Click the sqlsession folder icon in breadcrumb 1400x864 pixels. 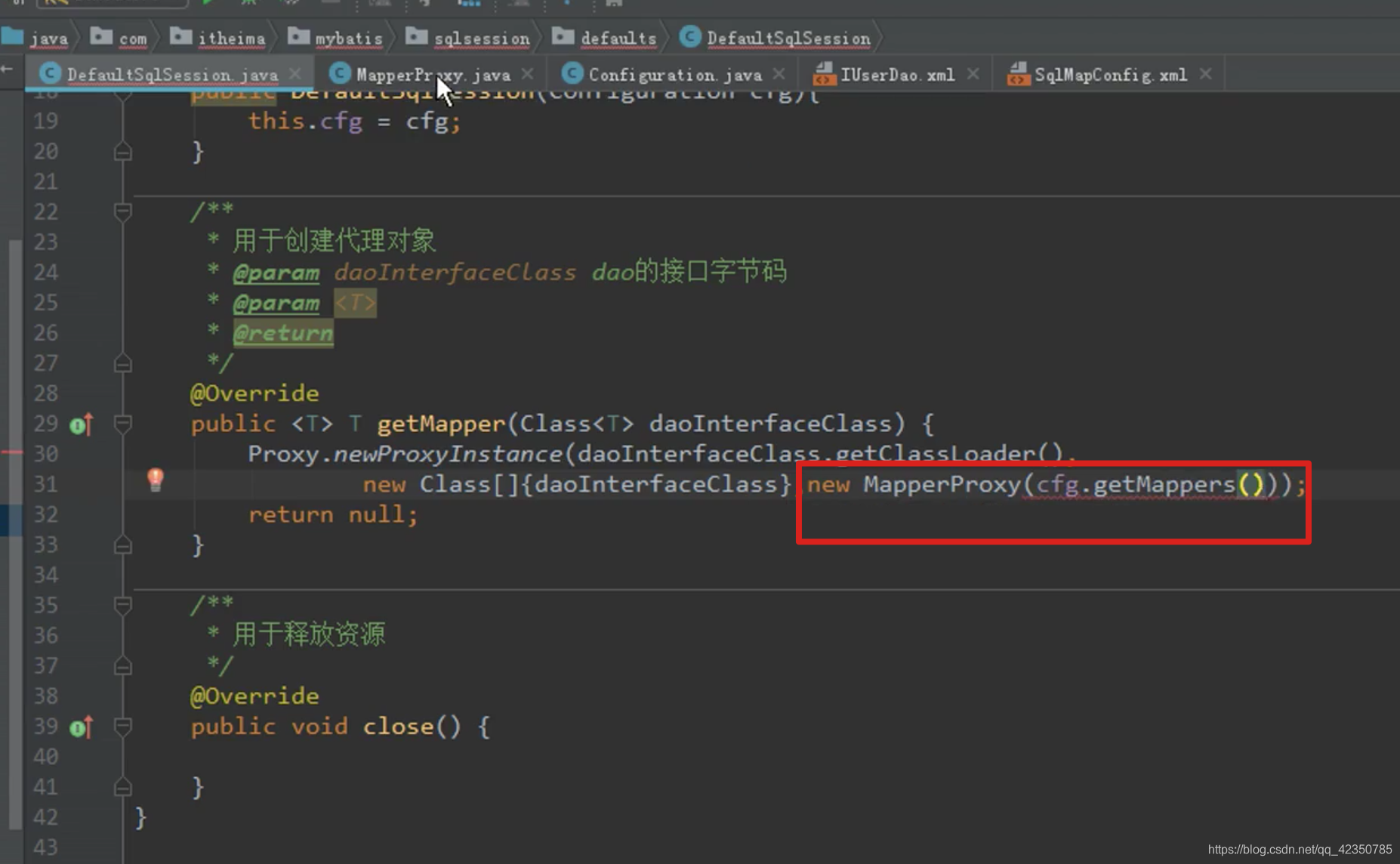(x=417, y=36)
